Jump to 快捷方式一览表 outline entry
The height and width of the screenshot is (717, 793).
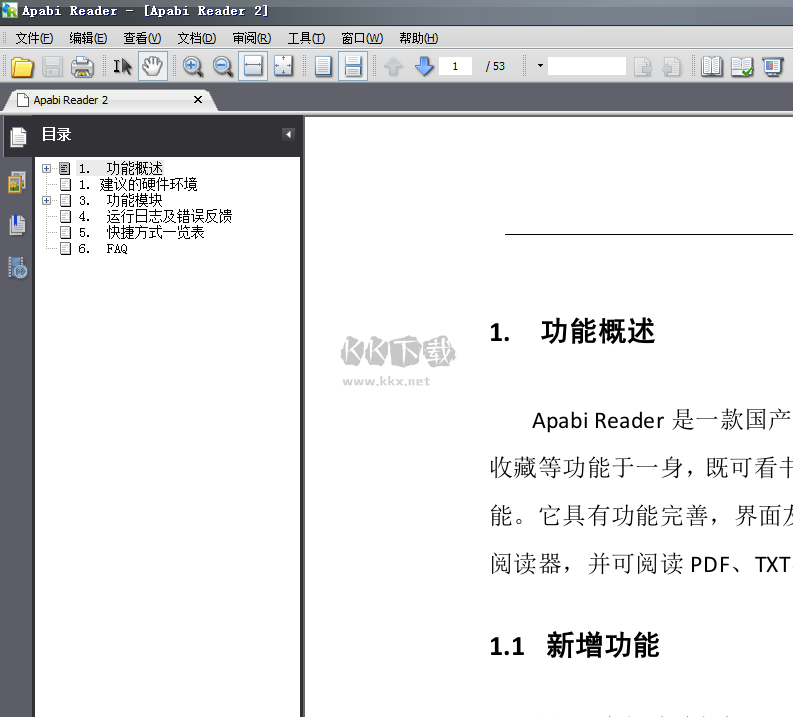tap(141, 233)
